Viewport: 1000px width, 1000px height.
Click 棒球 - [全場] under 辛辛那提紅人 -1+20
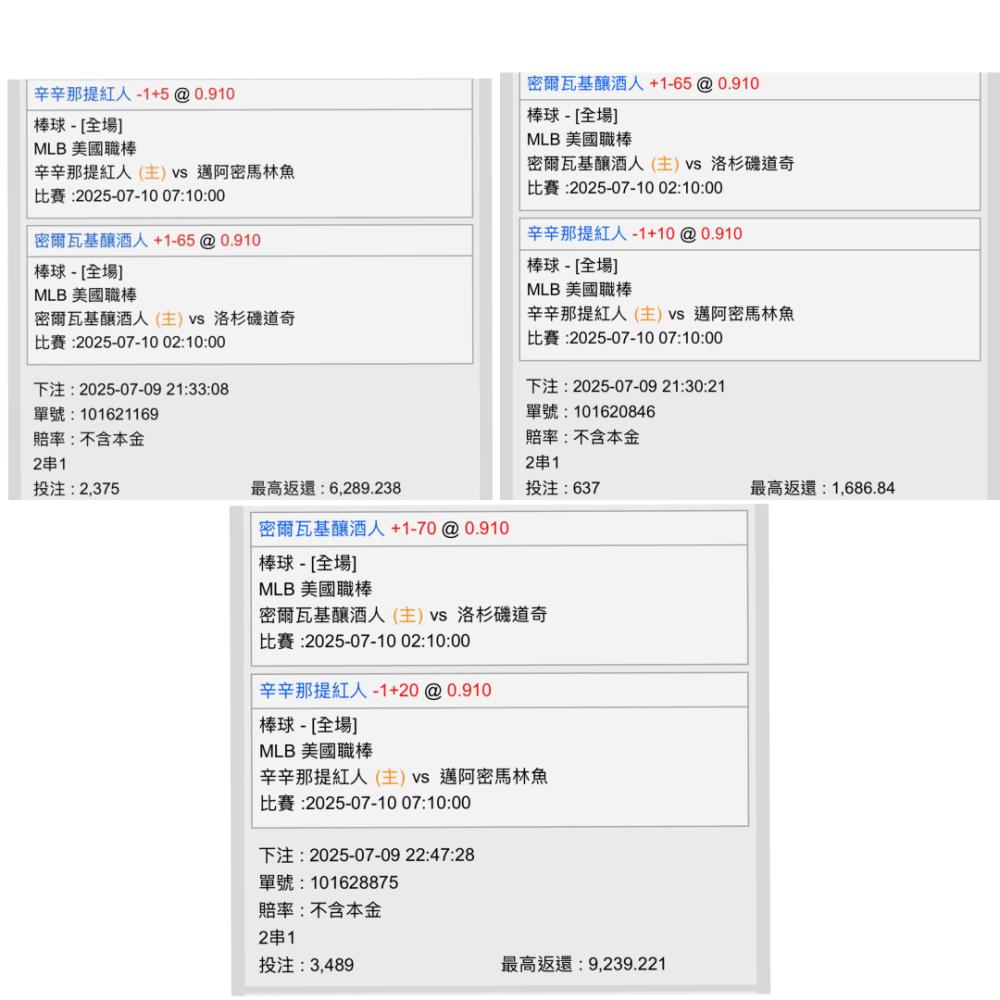point(309,725)
